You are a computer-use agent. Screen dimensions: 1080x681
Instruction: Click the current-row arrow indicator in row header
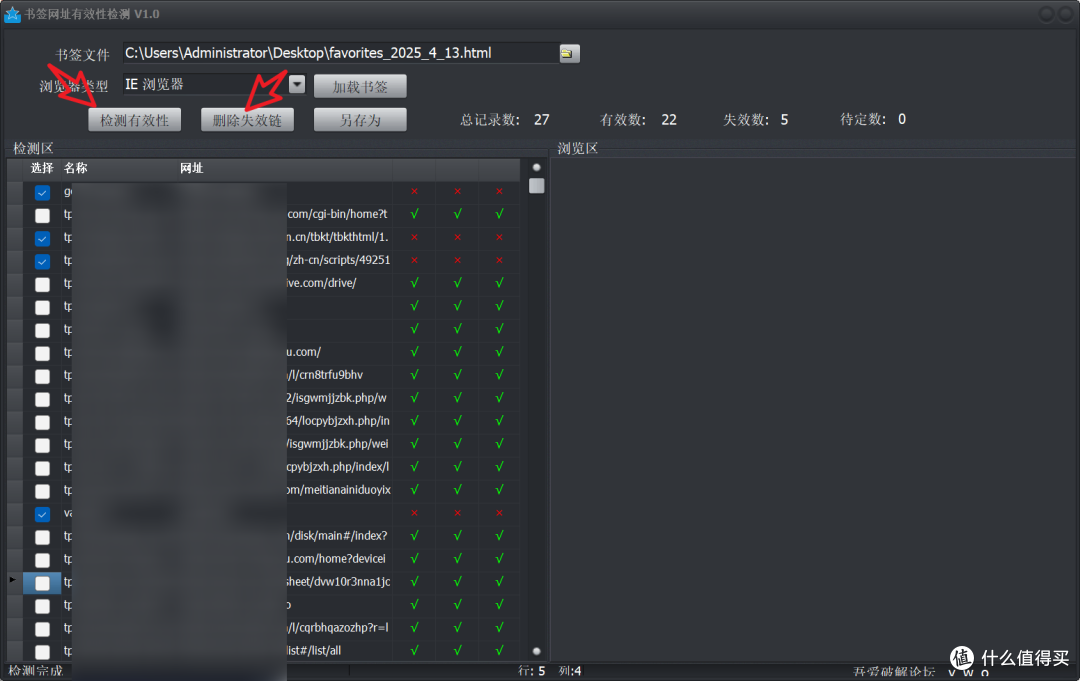point(12,580)
